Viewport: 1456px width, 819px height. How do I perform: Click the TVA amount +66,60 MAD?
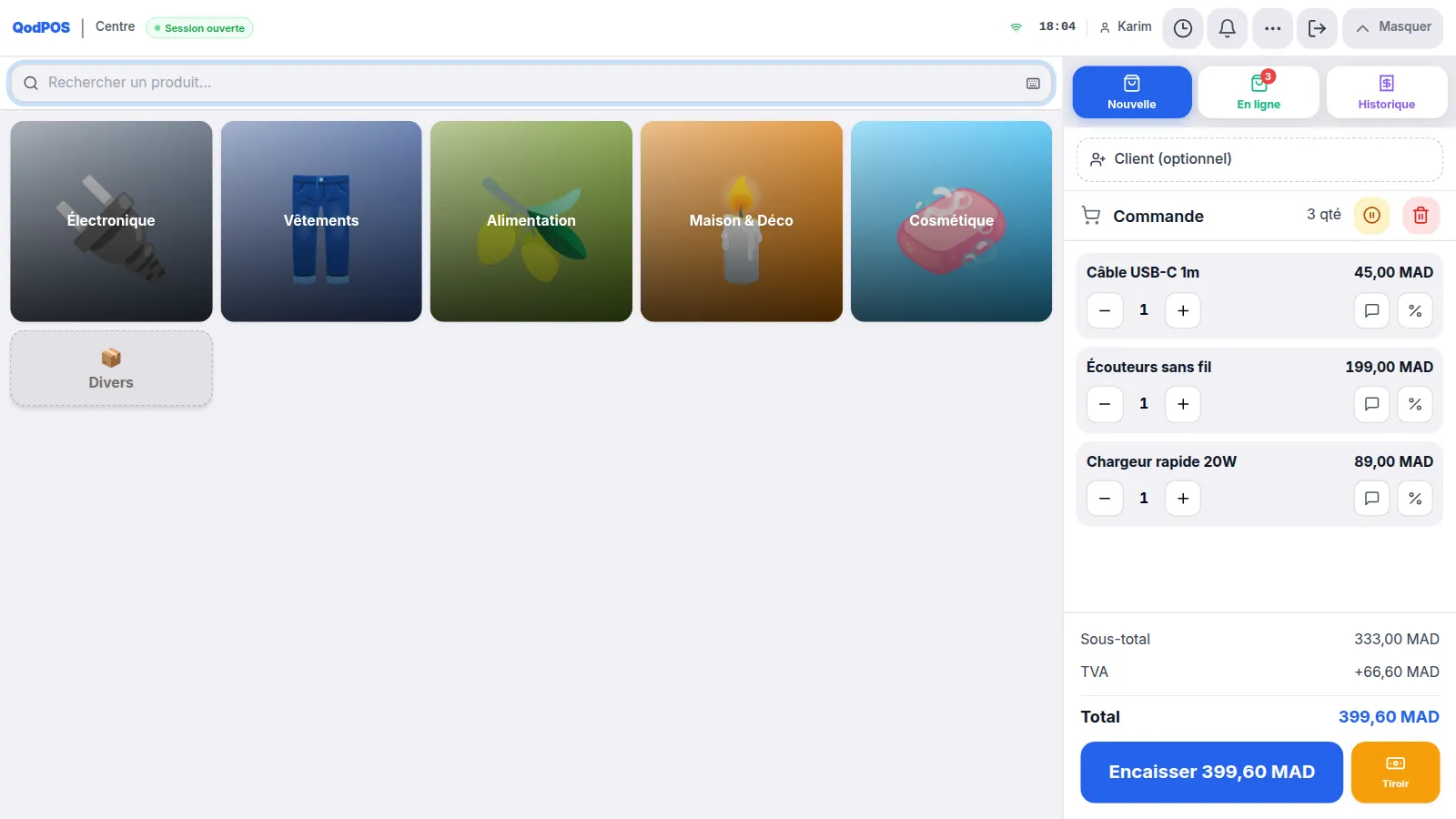tap(1397, 672)
